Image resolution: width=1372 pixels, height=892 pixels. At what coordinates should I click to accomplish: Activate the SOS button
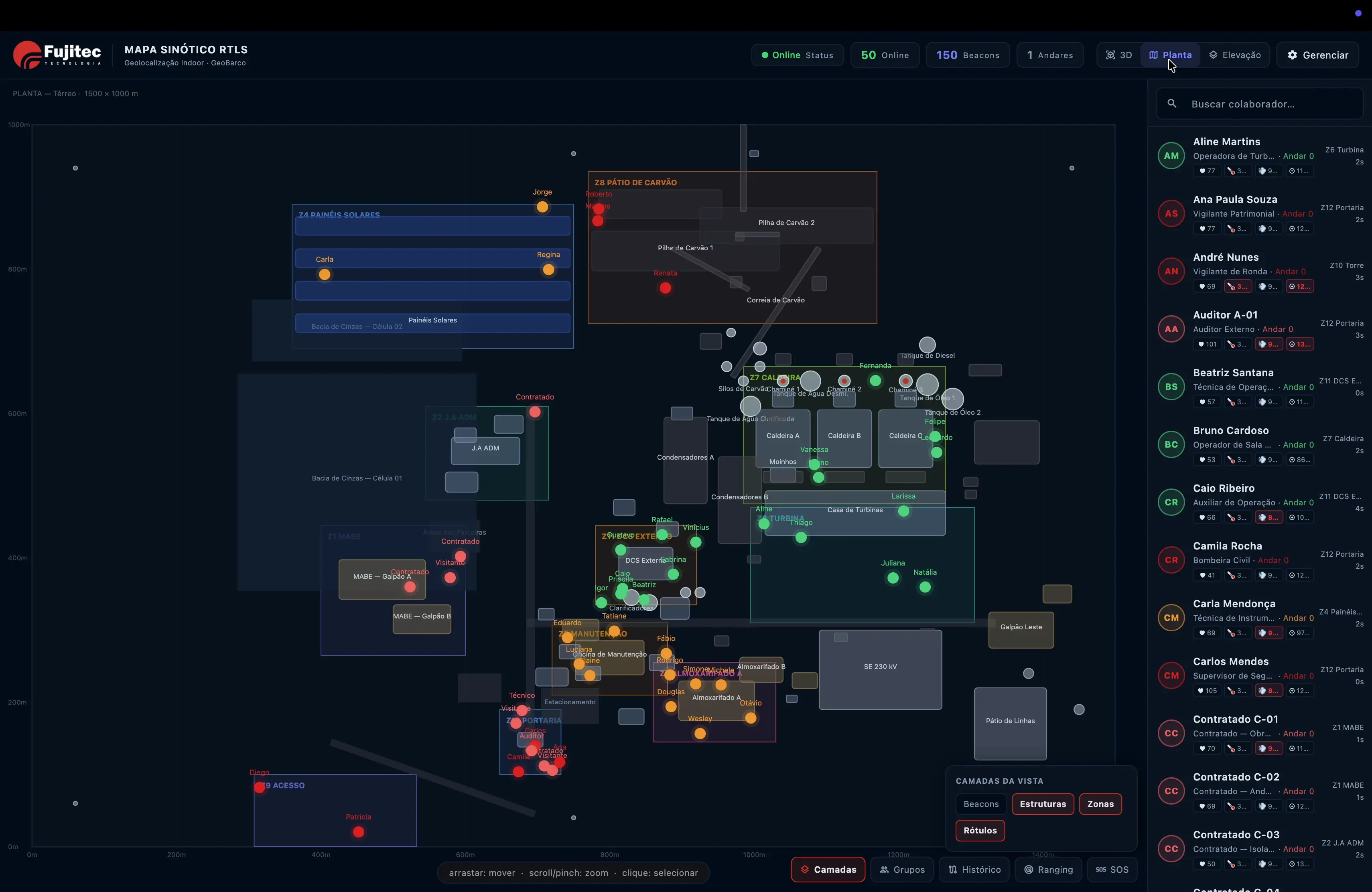[1112, 870]
